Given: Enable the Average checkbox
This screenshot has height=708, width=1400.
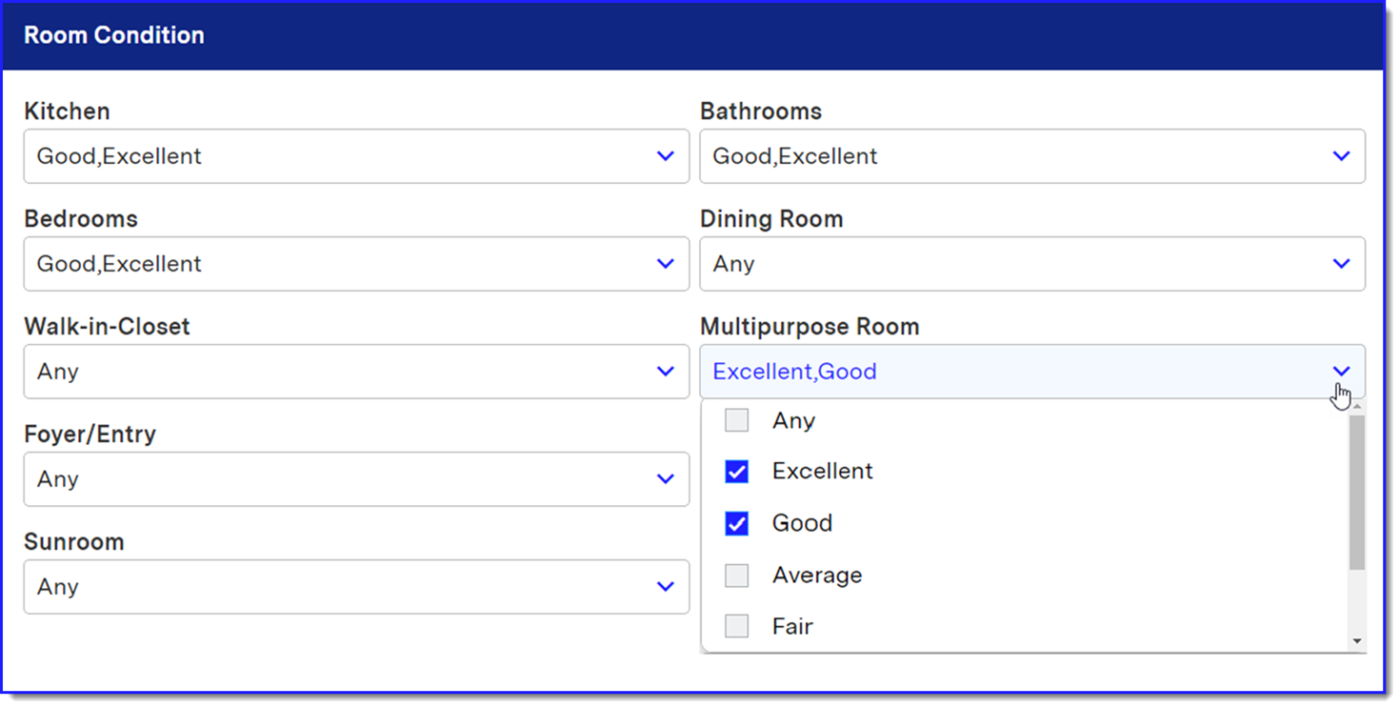Looking at the screenshot, I should pyautogui.click(x=737, y=575).
